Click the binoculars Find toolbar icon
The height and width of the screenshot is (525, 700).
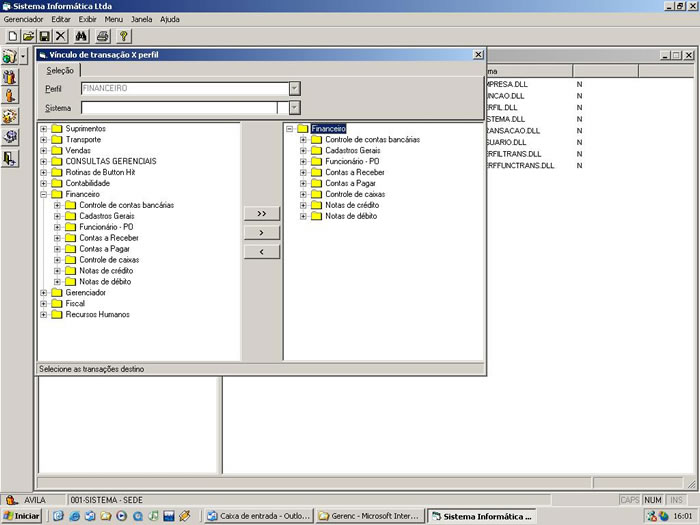(81, 36)
